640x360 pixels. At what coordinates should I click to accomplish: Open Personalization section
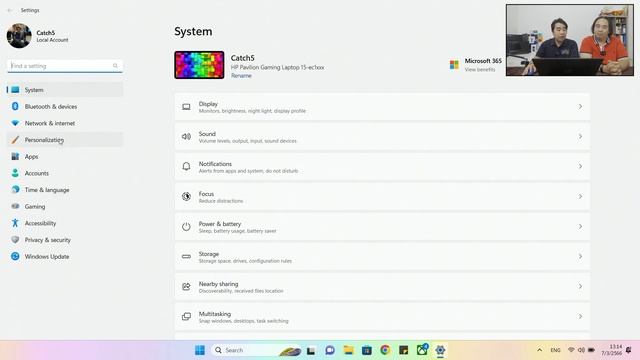pos(65,140)
